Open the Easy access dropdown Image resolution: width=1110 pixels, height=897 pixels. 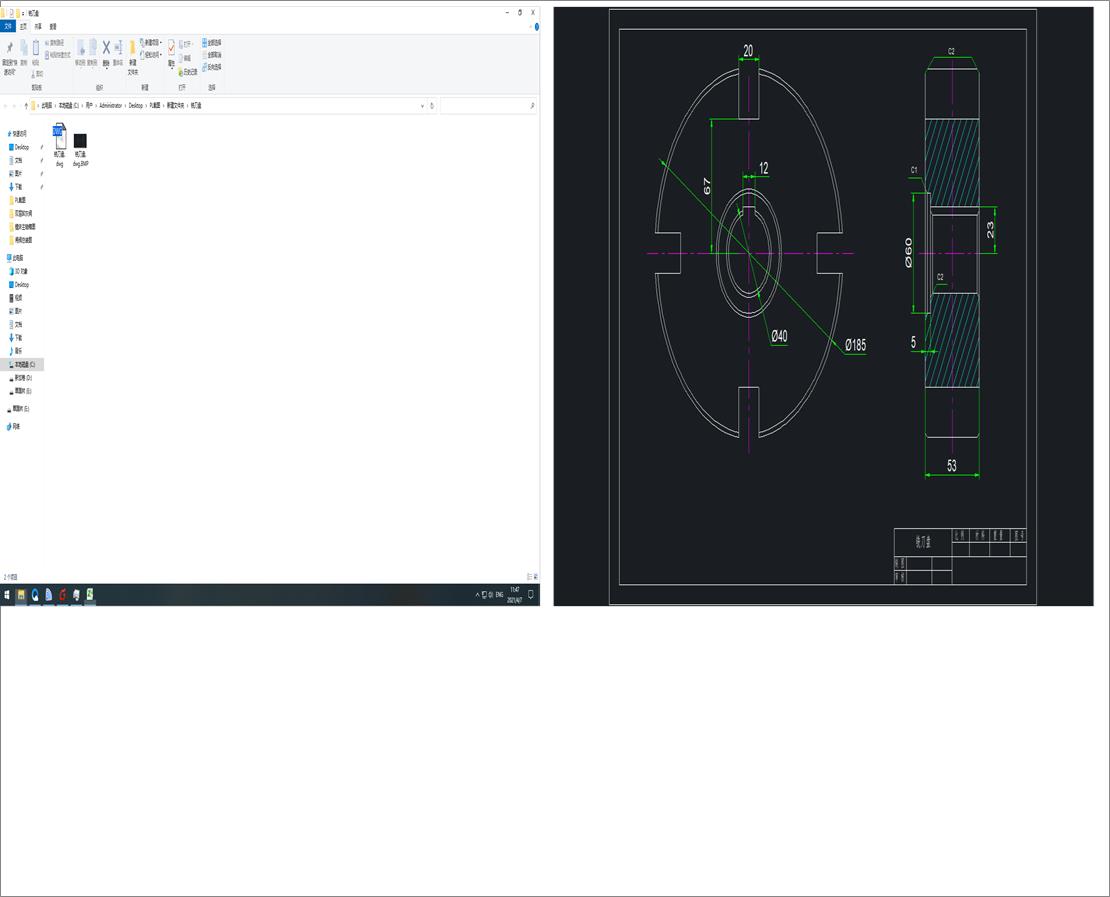tap(151, 55)
